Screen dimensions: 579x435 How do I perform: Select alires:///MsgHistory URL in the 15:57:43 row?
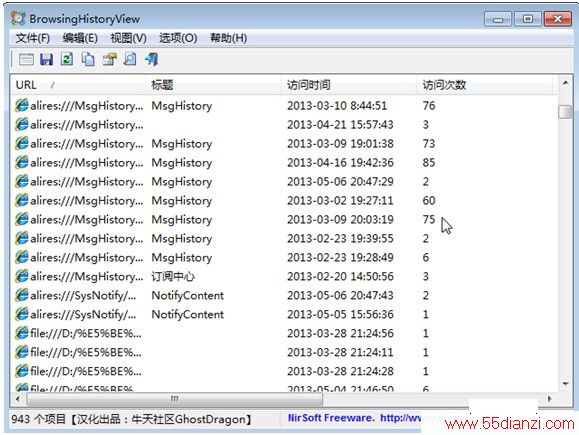pos(87,124)
